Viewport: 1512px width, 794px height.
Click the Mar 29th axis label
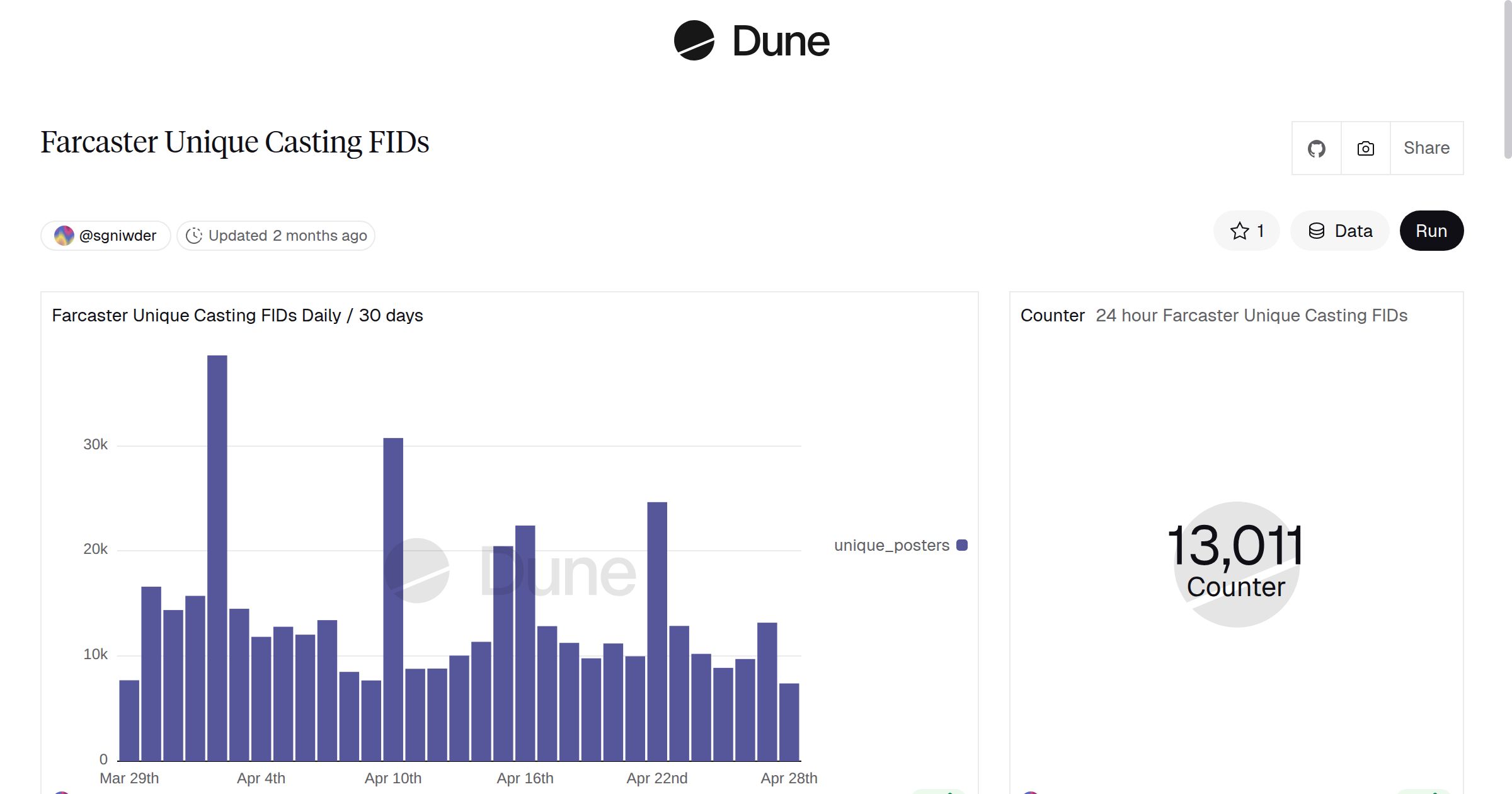pyautogui.click(x=129, y=778)
